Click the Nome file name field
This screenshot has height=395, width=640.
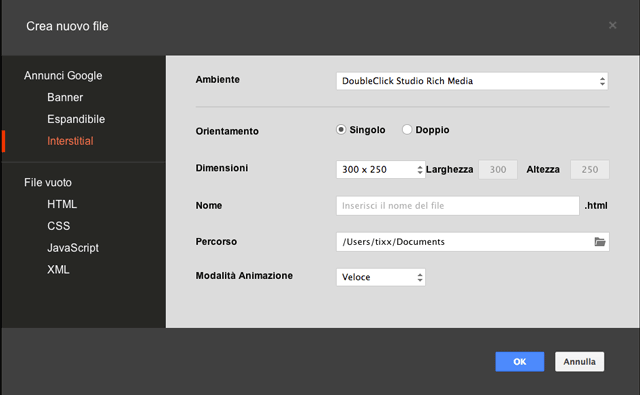point(458,206)
